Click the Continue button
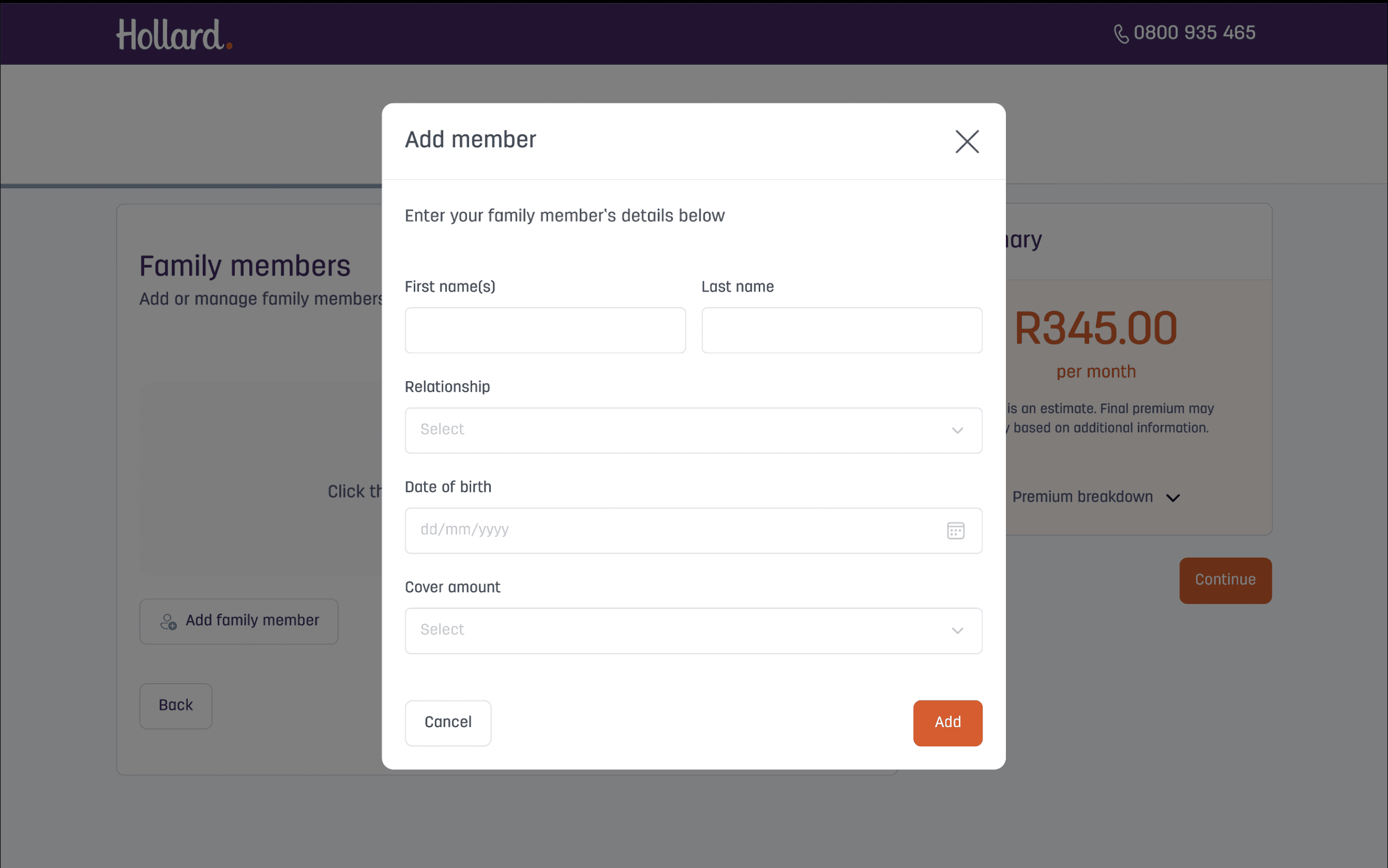 [1225, 580]
